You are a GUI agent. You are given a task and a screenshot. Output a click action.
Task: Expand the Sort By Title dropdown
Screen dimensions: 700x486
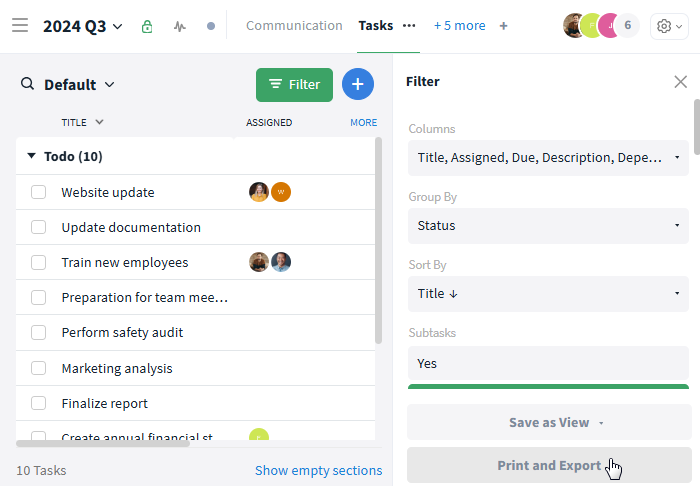pyautogui.click(x=548, y=294)
